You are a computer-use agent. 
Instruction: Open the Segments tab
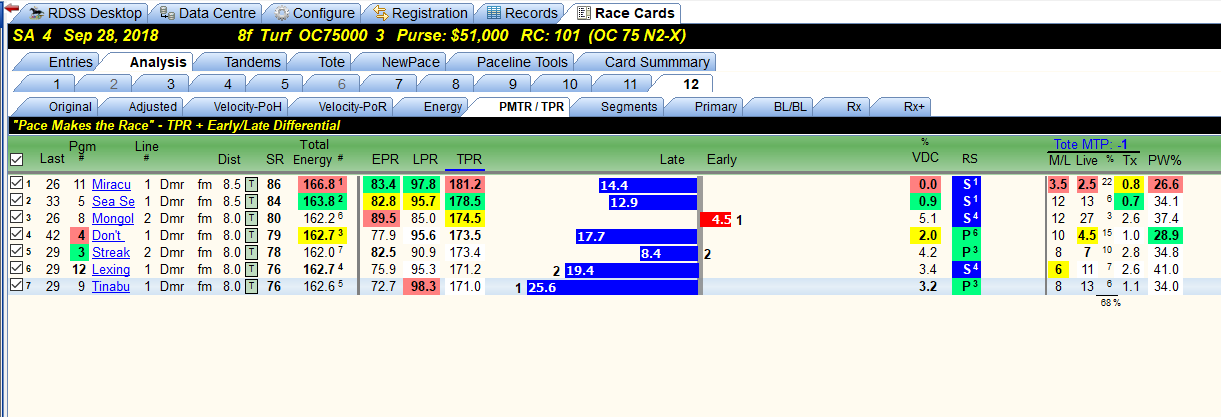pyautogui.click(x=628, y=106)
